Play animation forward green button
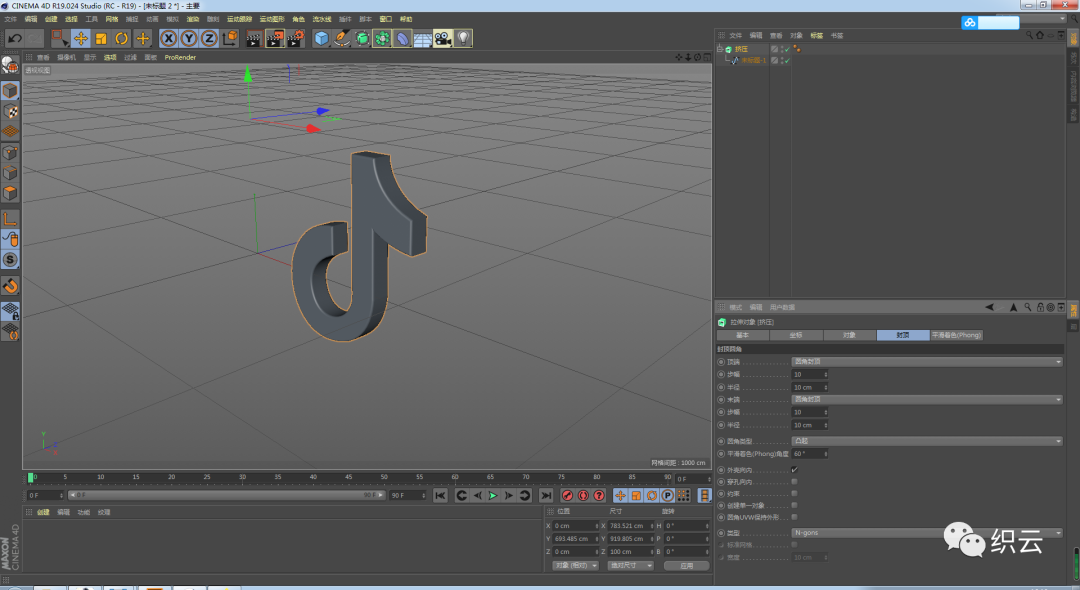Image resolution: width=1080 pixels, height=590 pixels. click(x=493, y=496)
